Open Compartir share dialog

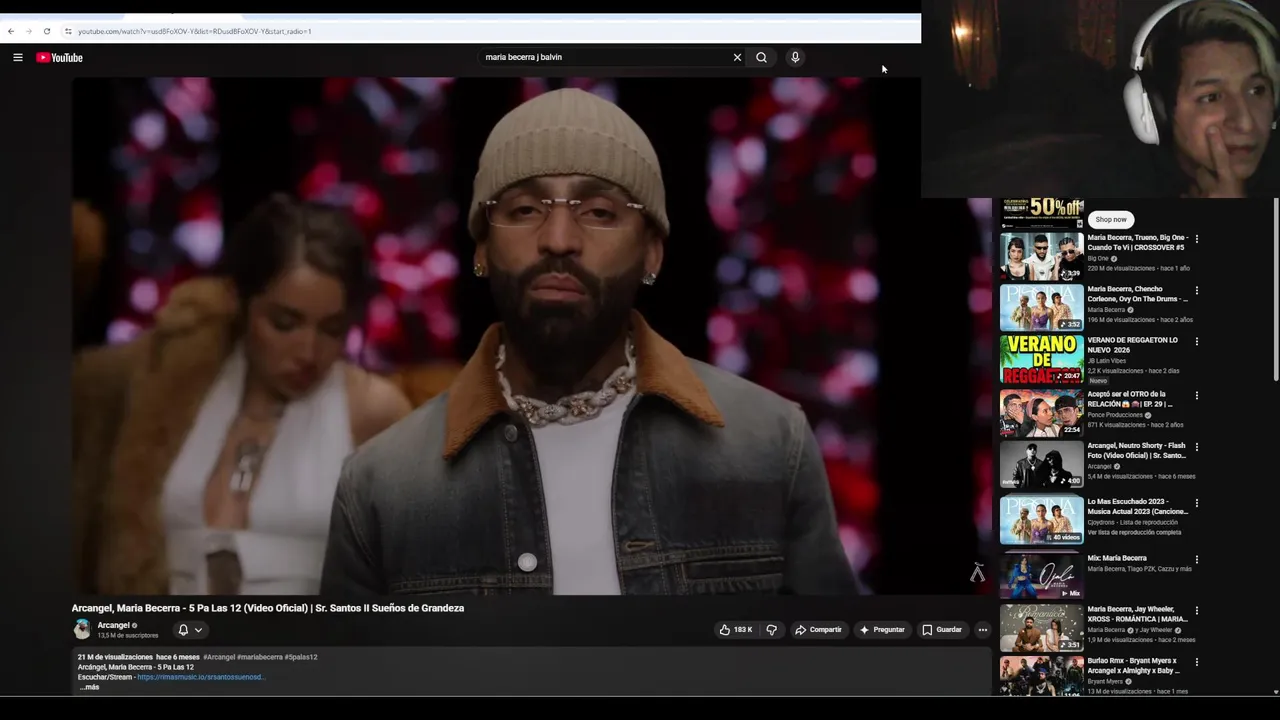pyautogui.click(x=818, y=630)
